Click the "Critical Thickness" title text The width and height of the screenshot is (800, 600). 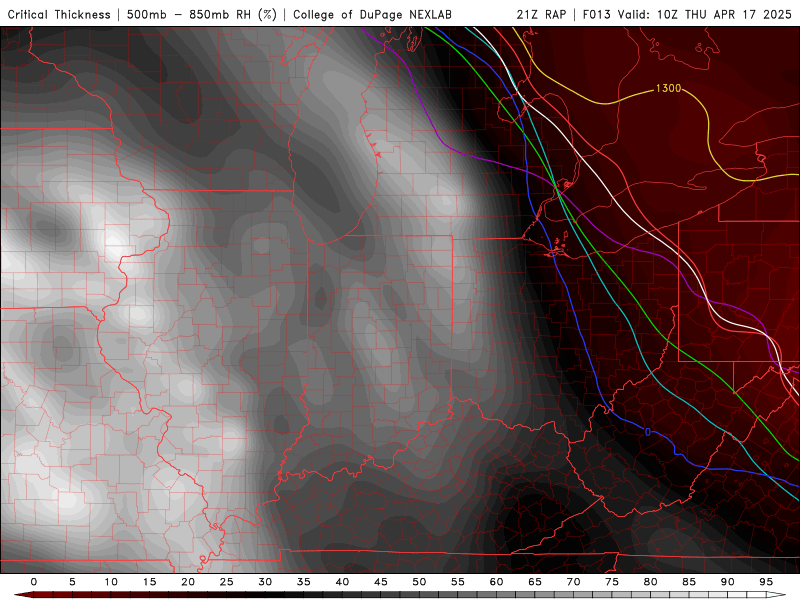point(59,14)
